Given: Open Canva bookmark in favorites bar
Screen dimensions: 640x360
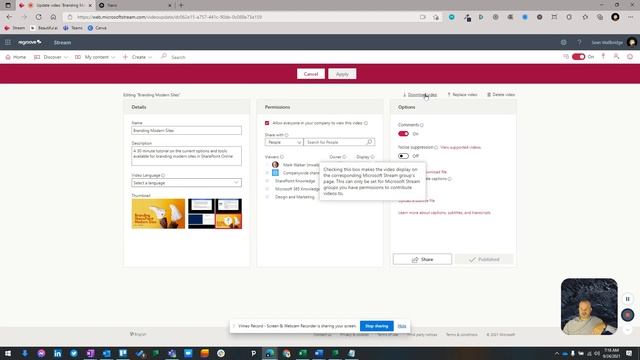Looking at the screenshot, I should click(97, 28).
